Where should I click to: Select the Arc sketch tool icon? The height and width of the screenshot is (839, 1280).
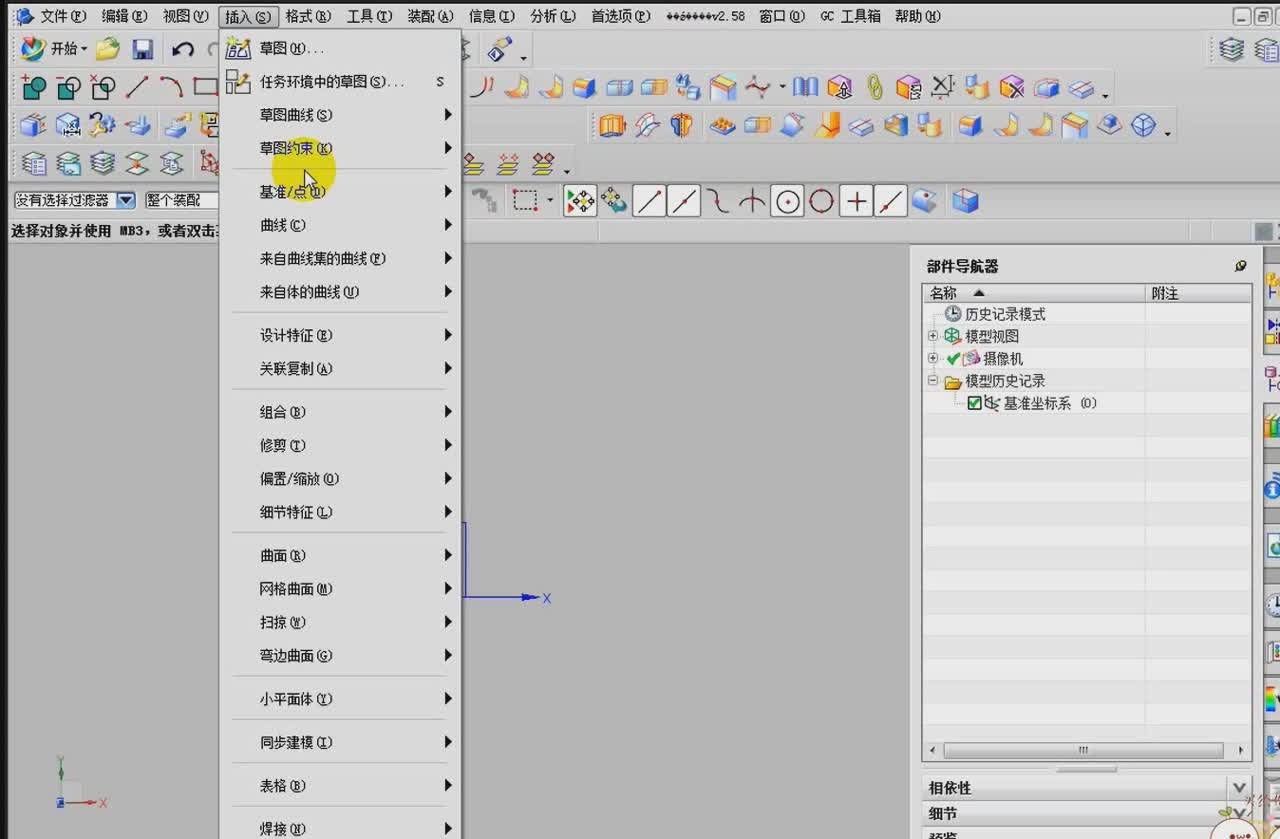171,88
